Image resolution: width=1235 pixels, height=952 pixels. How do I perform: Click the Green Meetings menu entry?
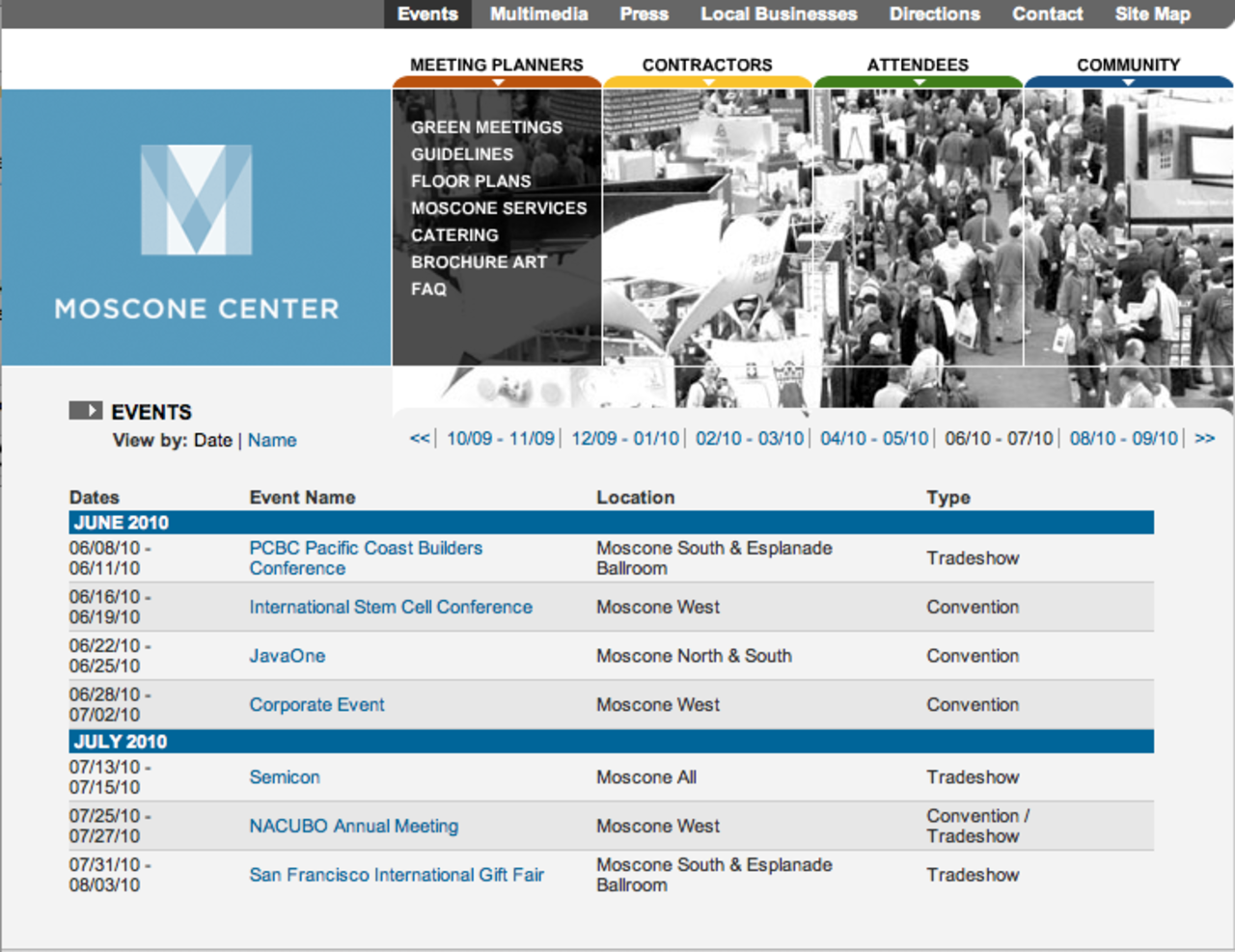click(486, 127)
